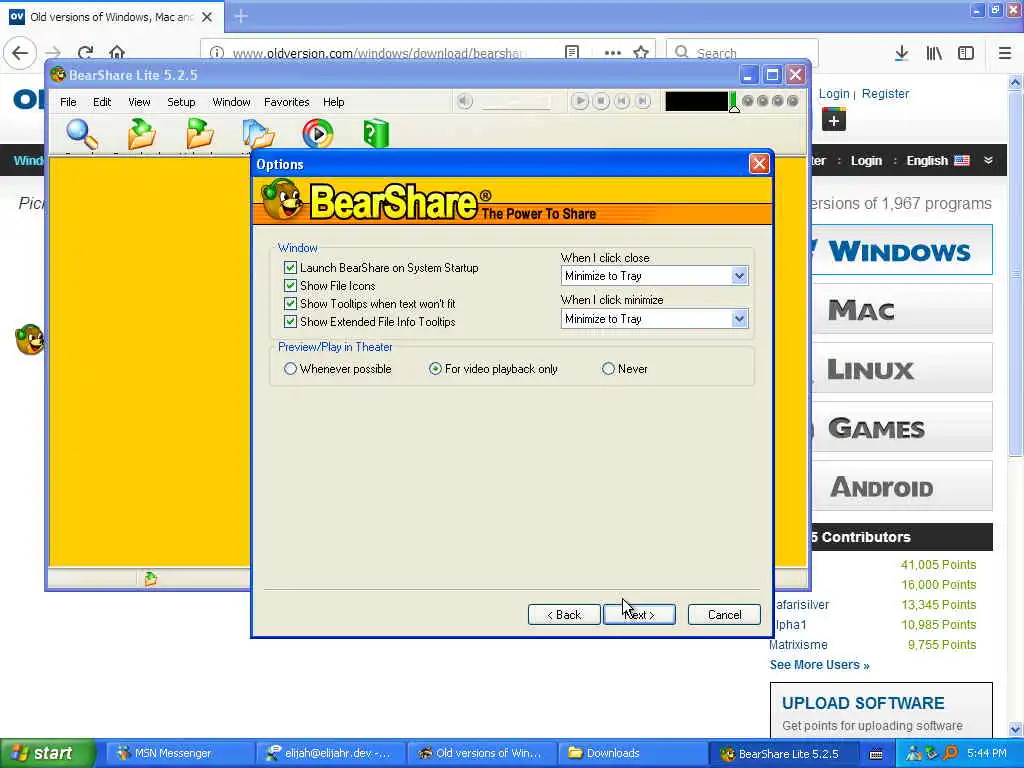
Task: Reload the Firefox page
Action: pos(86,53)
